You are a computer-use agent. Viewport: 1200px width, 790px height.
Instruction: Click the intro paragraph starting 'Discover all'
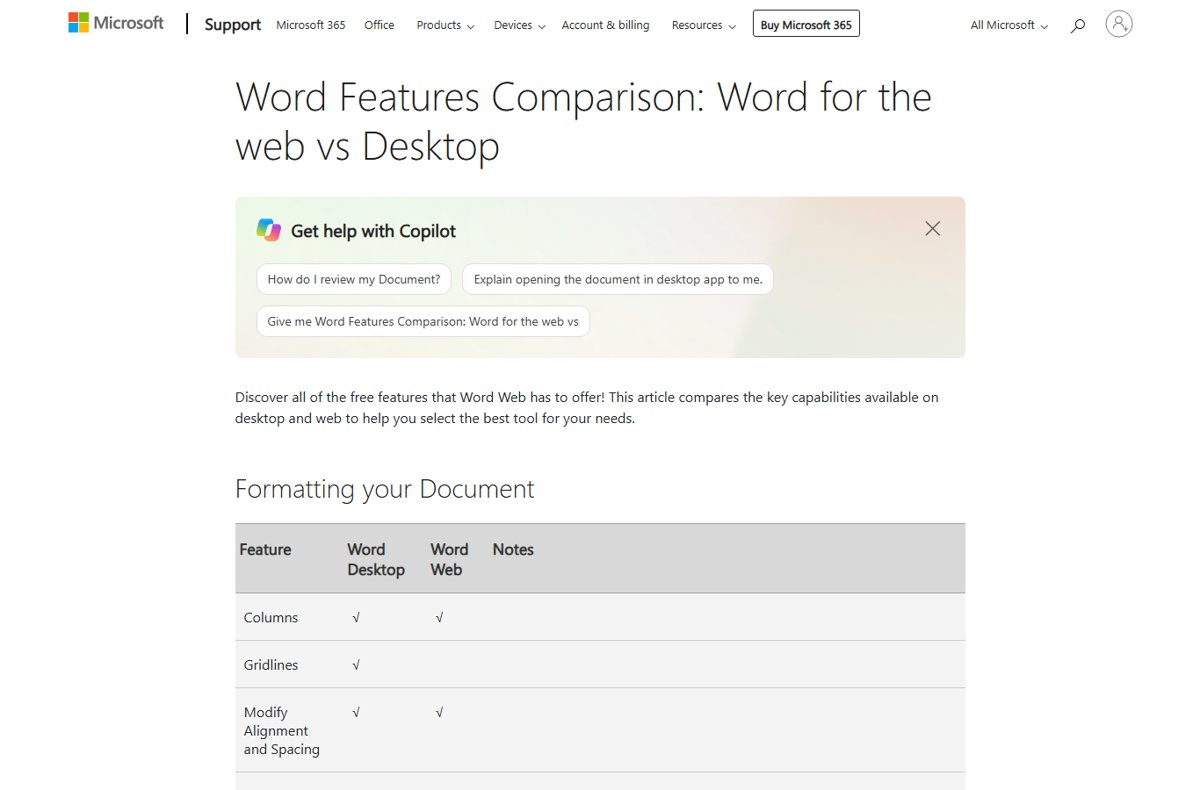tap(587, 407)
